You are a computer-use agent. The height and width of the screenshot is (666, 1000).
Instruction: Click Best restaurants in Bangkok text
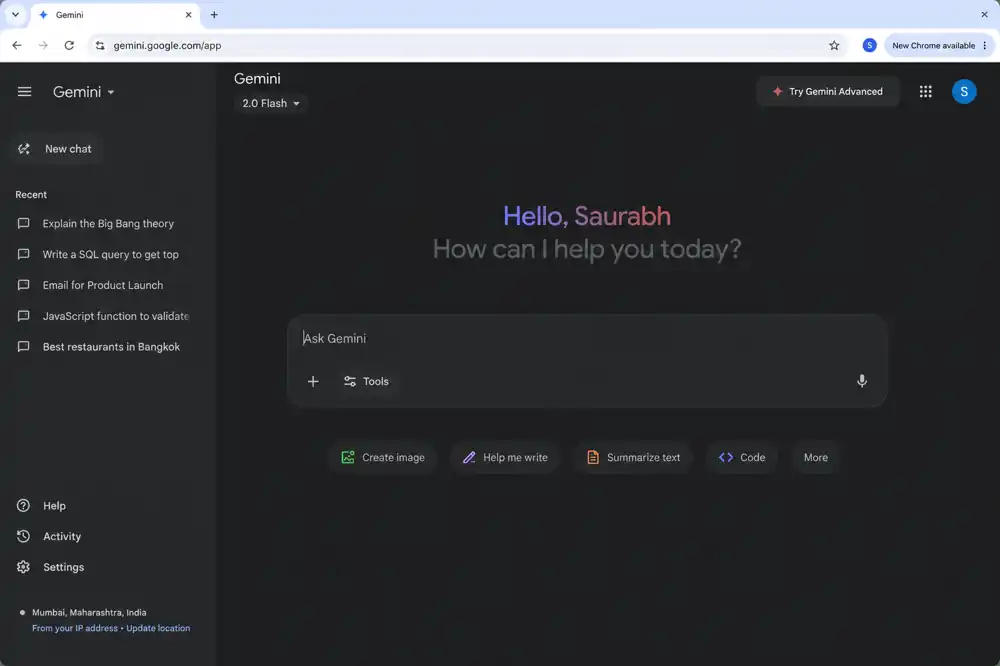tap(111, 347)
